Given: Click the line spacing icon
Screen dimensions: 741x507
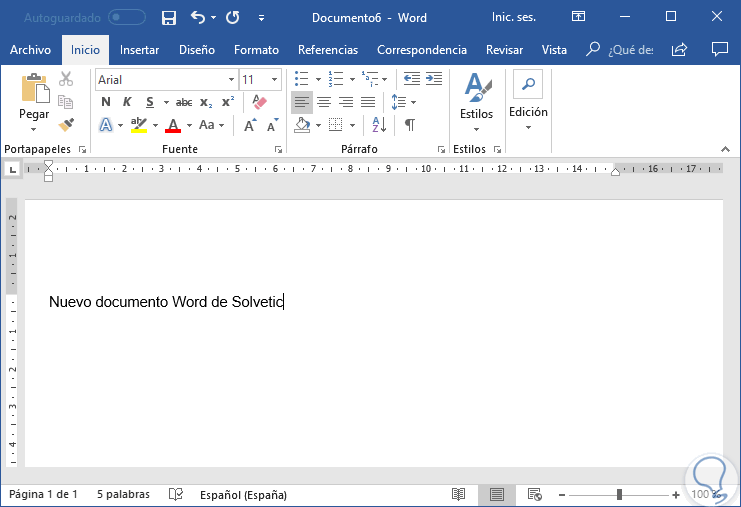Looking at the screenshot, I should 398,102.
